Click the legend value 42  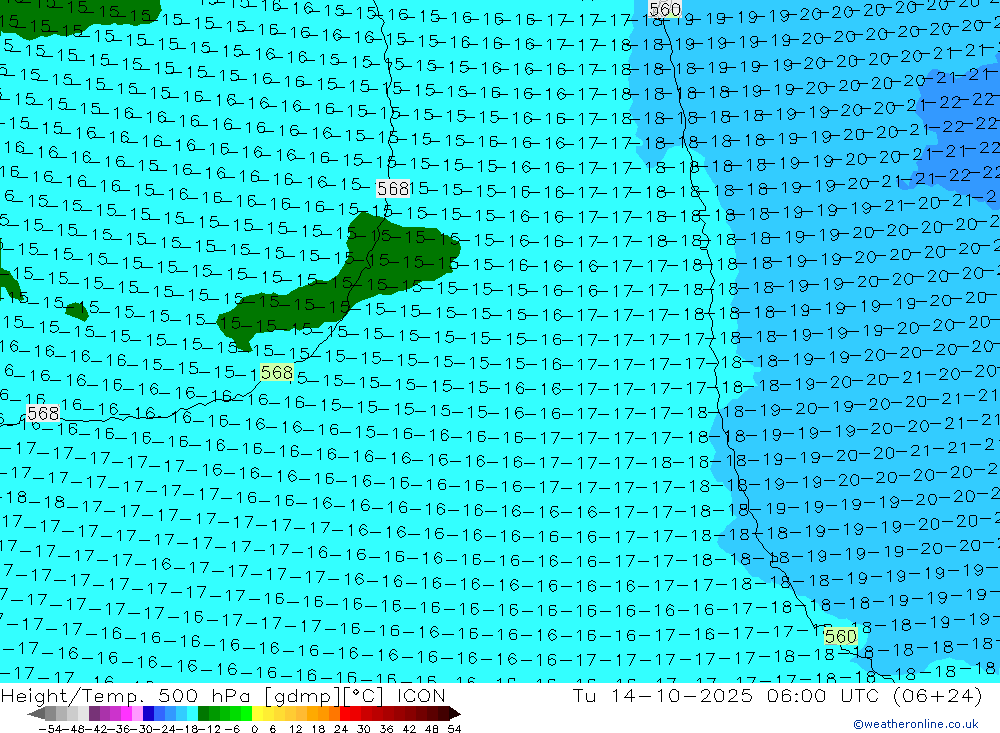pyautogui.click(x=409, y=729)
